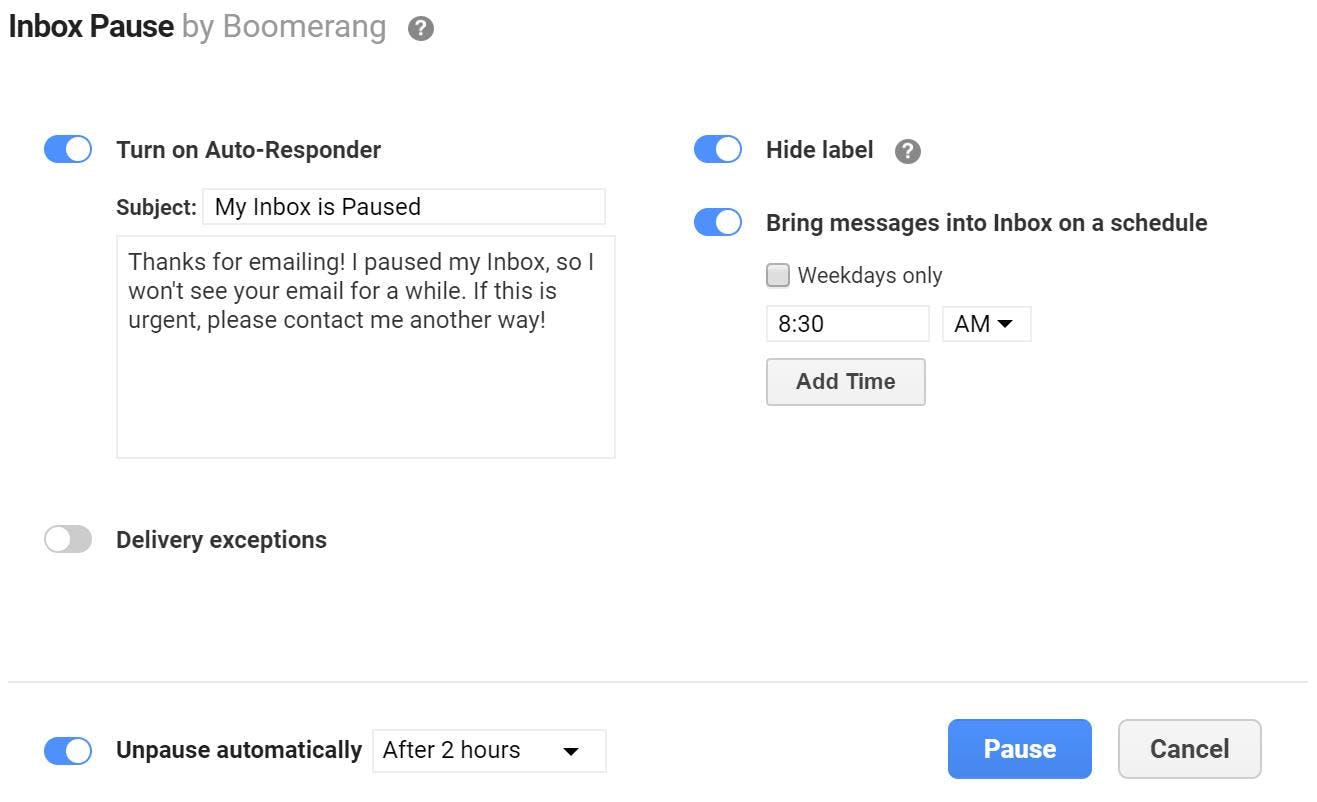Toggle the Bring messages on a schedule switch
1317x802 pixels.
click(x=717, y=222)
